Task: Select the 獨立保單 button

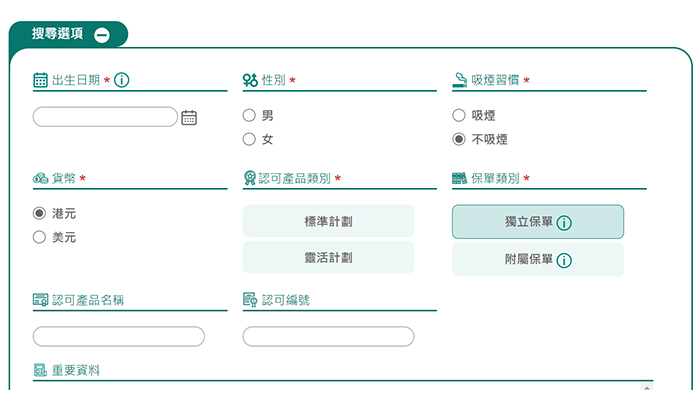Action: pos(538,222)
